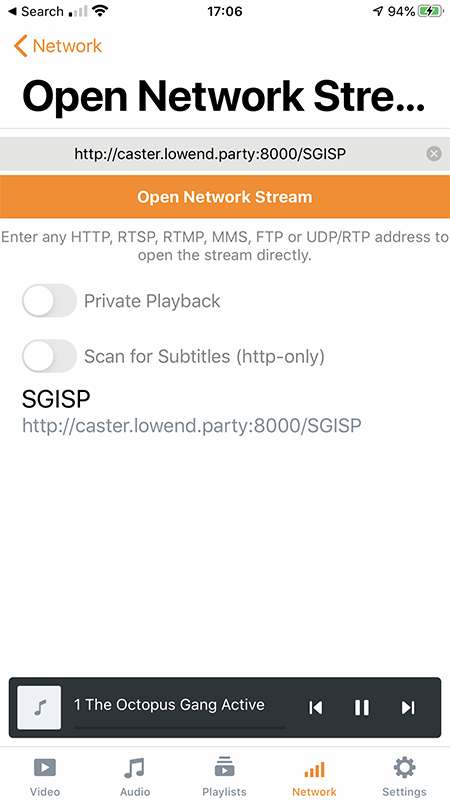The height and width of the screenshot is (800, 450).
Task: Tap the battery indicator in status bar
Action: tap(431, 12)
